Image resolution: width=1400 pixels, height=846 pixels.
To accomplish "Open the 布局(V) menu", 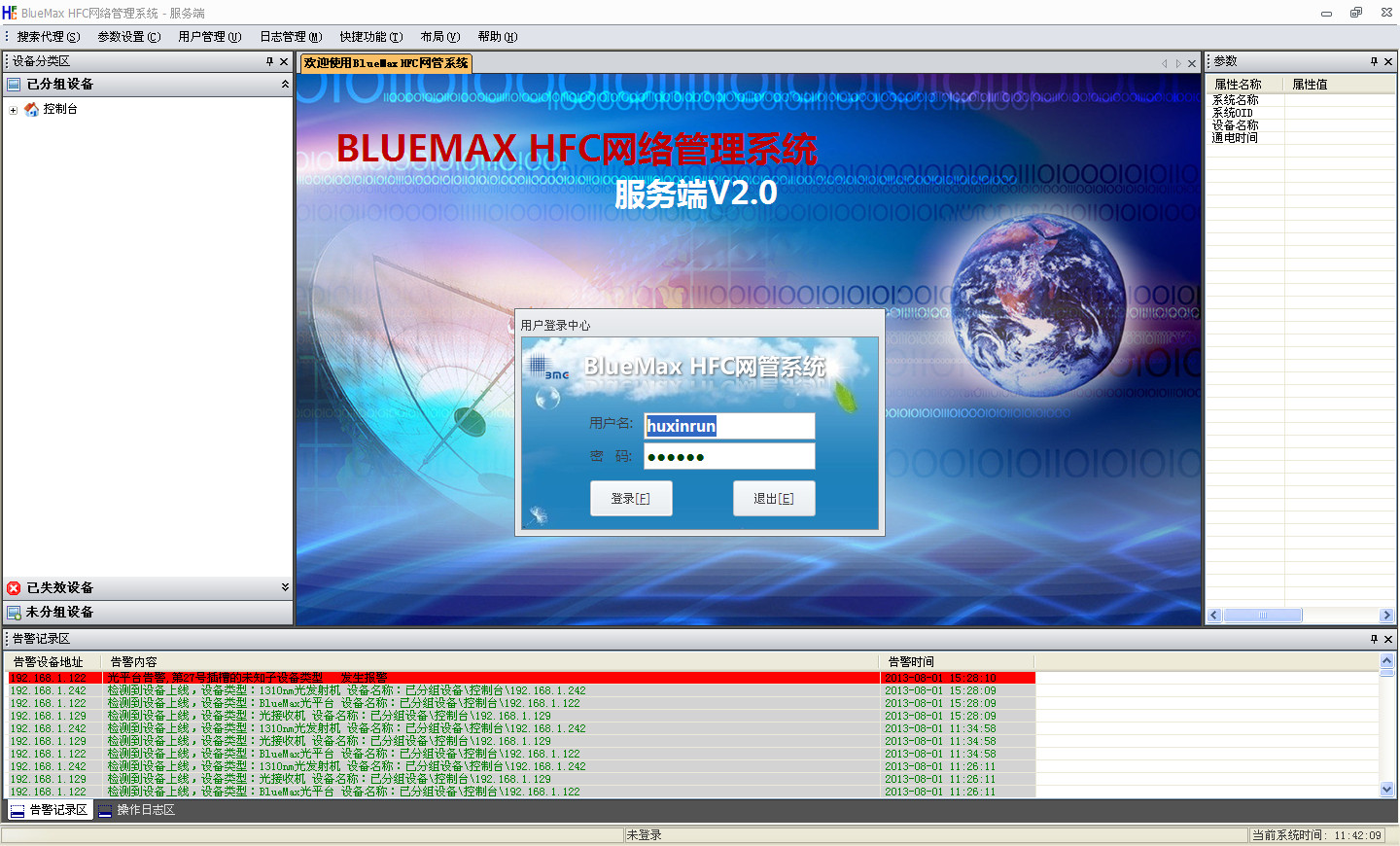I will 440,37.
